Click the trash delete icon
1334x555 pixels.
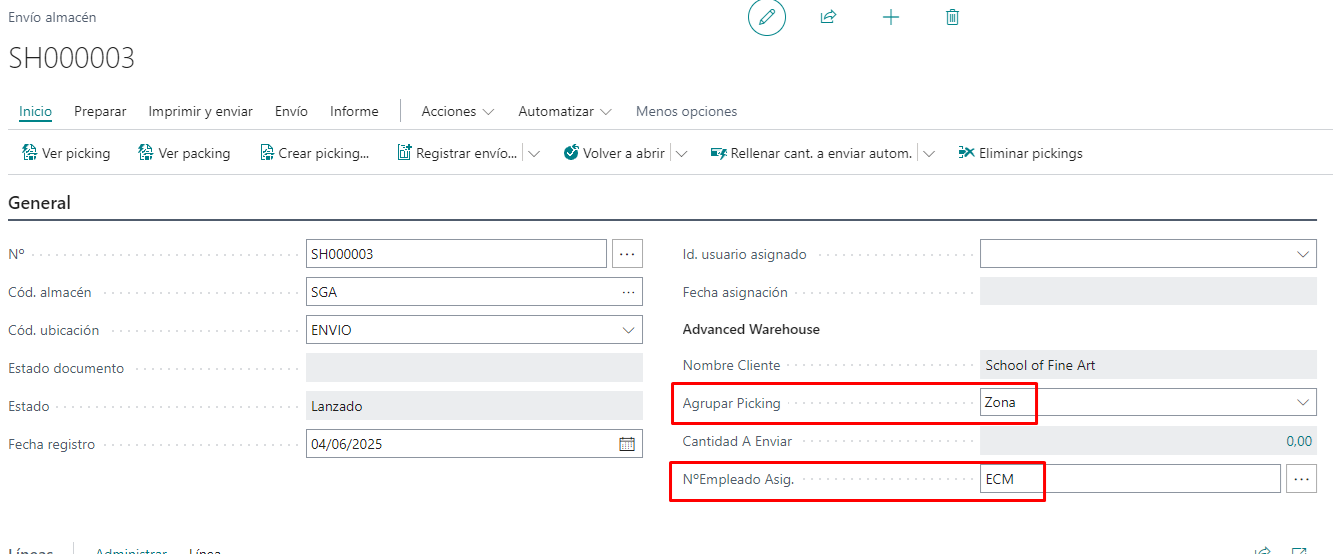click(x=952, y=18)
